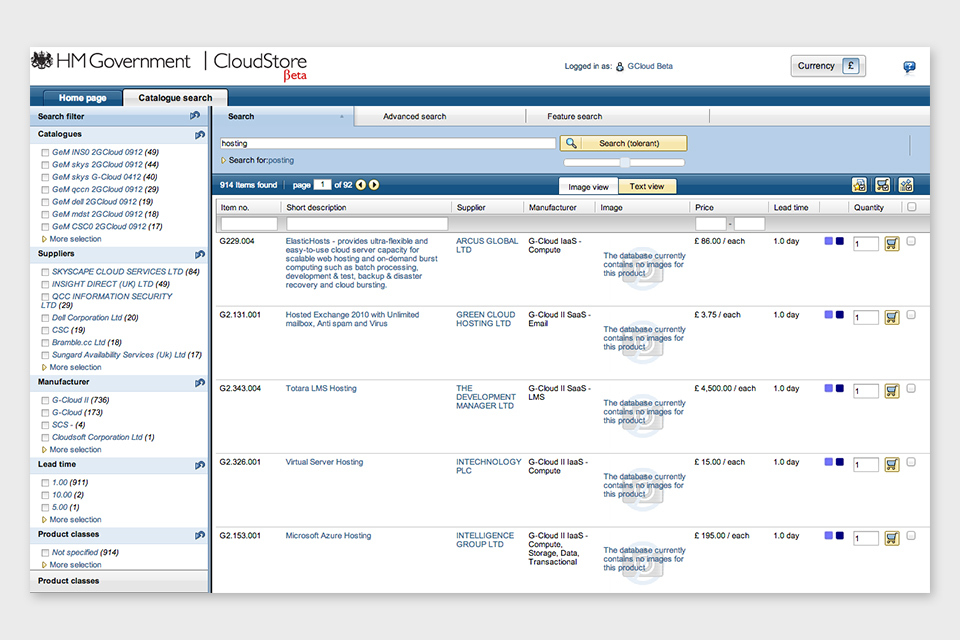The height and width of the screenshot is (640, 960).
Task: Click the magnifier icon on search button
Action: [571, 143]
